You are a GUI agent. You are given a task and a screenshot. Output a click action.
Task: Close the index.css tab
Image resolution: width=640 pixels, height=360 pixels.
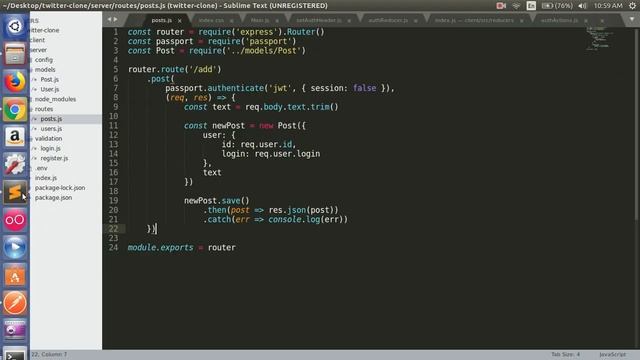click(231, 20)
